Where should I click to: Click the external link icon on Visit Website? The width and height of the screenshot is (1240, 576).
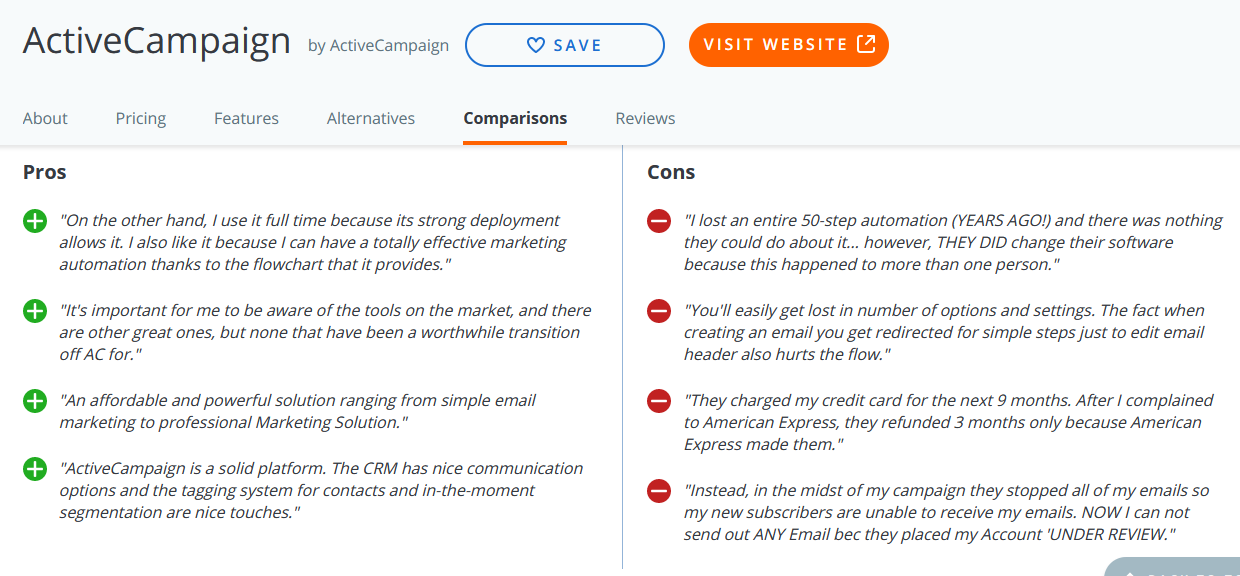(866, 44)
